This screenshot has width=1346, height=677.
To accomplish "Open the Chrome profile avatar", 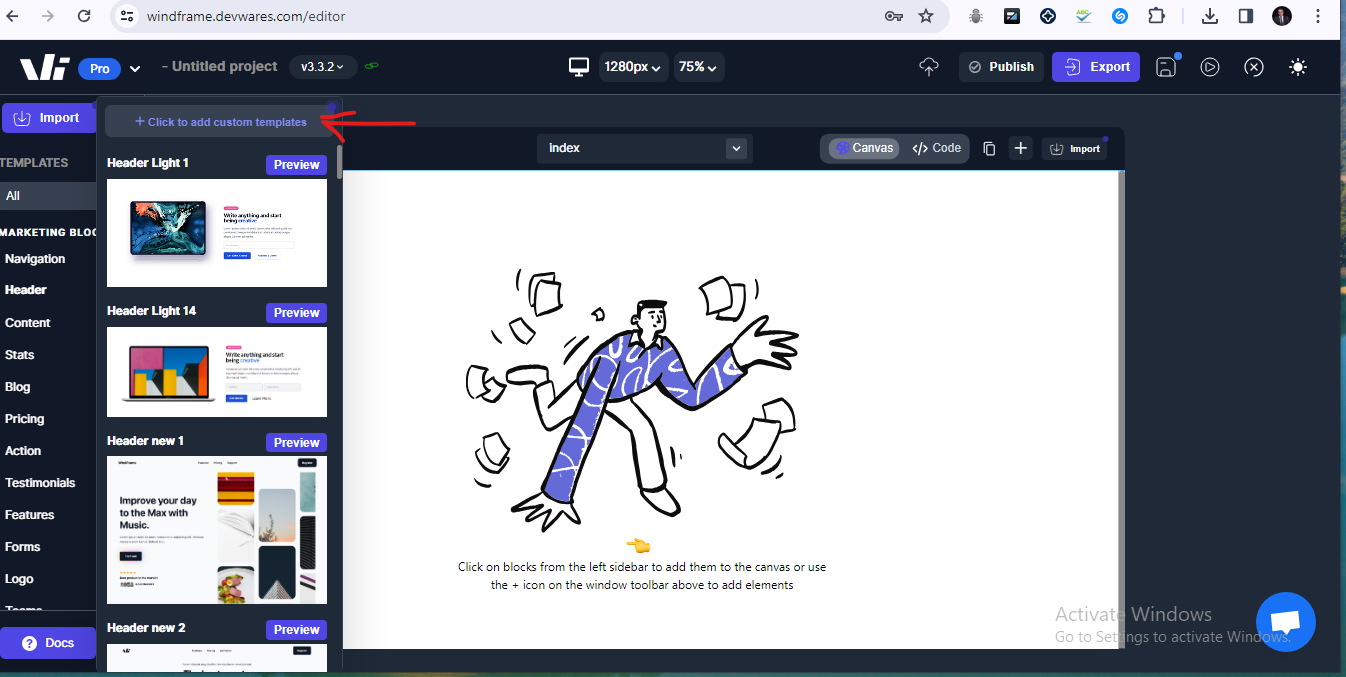I will tap(1282, 16).
